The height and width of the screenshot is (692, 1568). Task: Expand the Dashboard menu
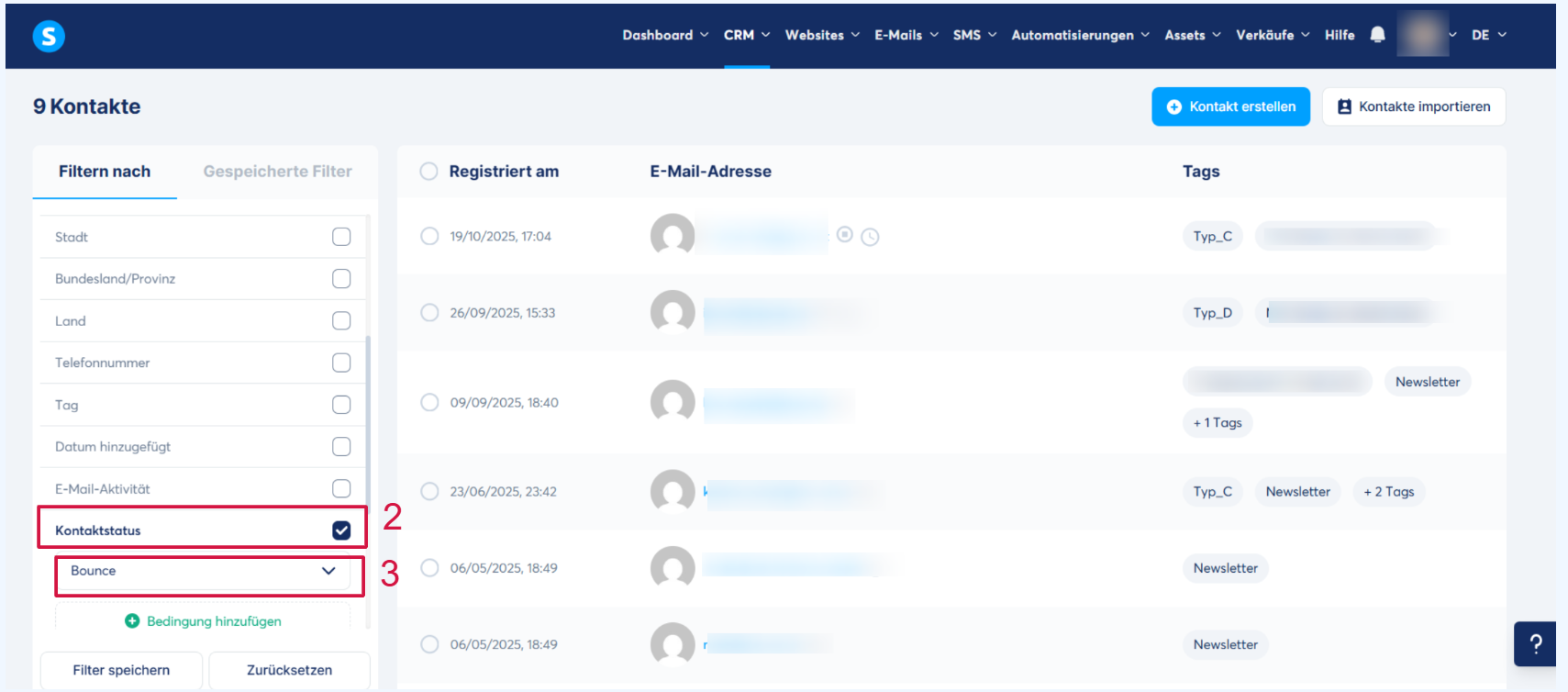[665, 35]
